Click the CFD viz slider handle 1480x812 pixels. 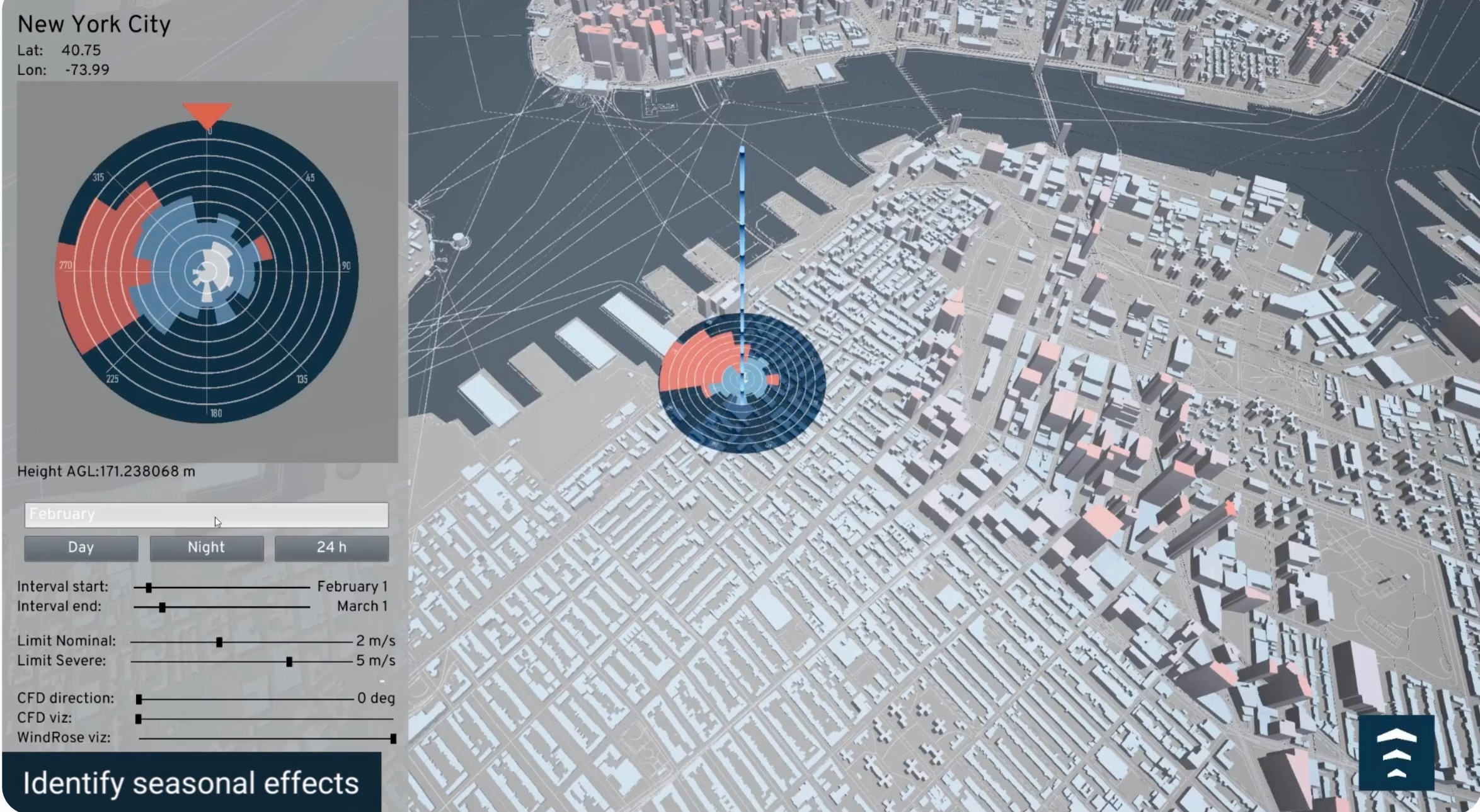point(139,719)
